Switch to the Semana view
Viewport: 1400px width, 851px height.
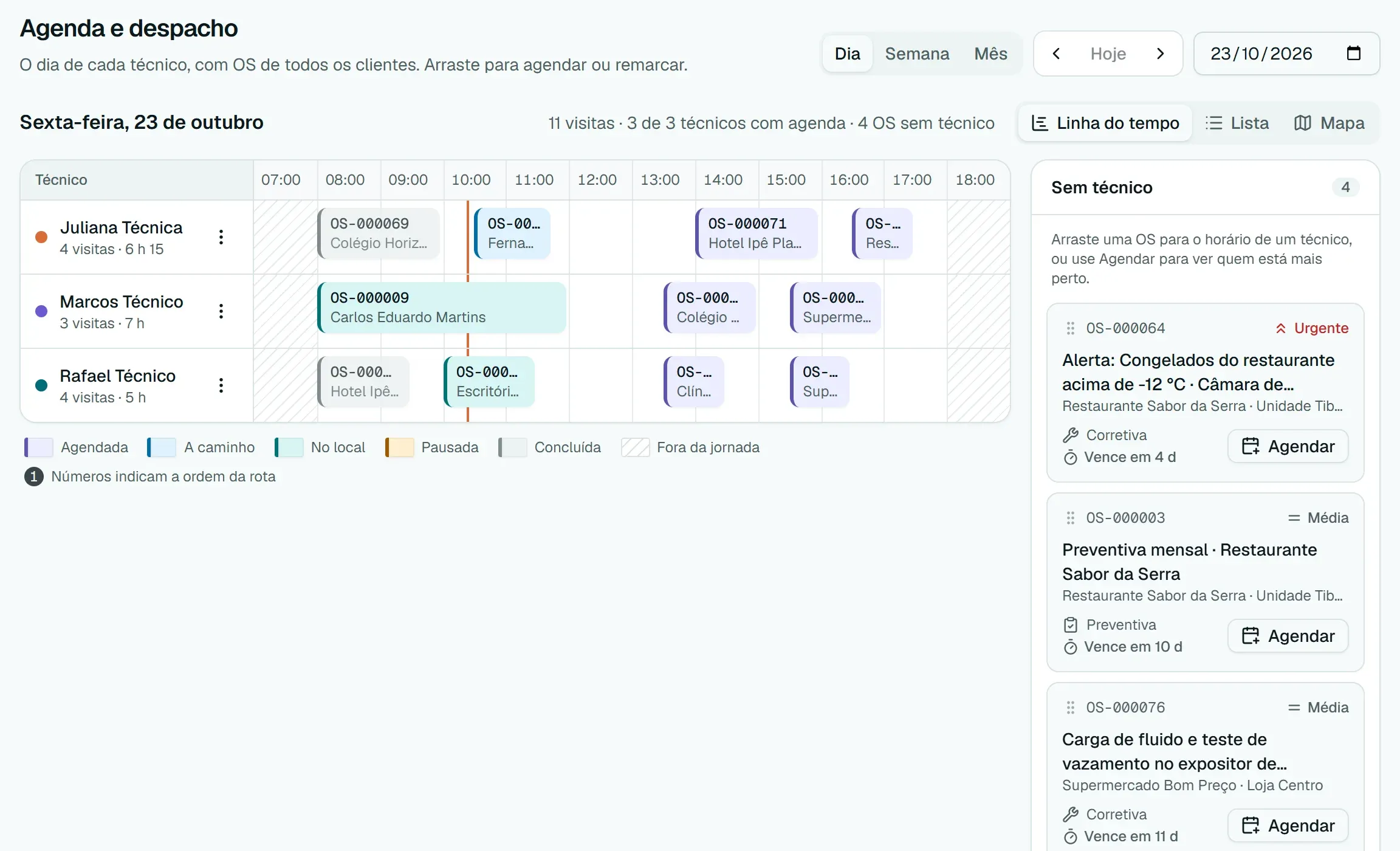coord(917,53)
